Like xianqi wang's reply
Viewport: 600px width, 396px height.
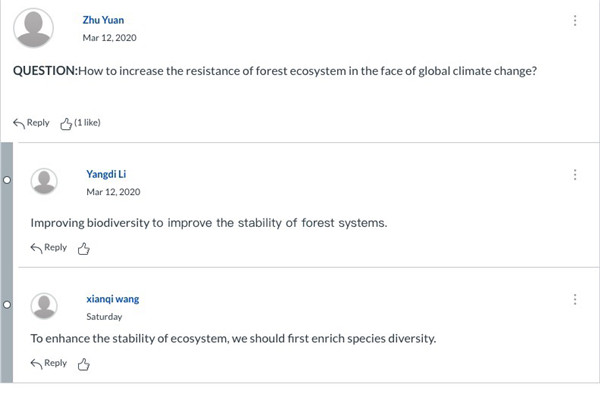83,364
